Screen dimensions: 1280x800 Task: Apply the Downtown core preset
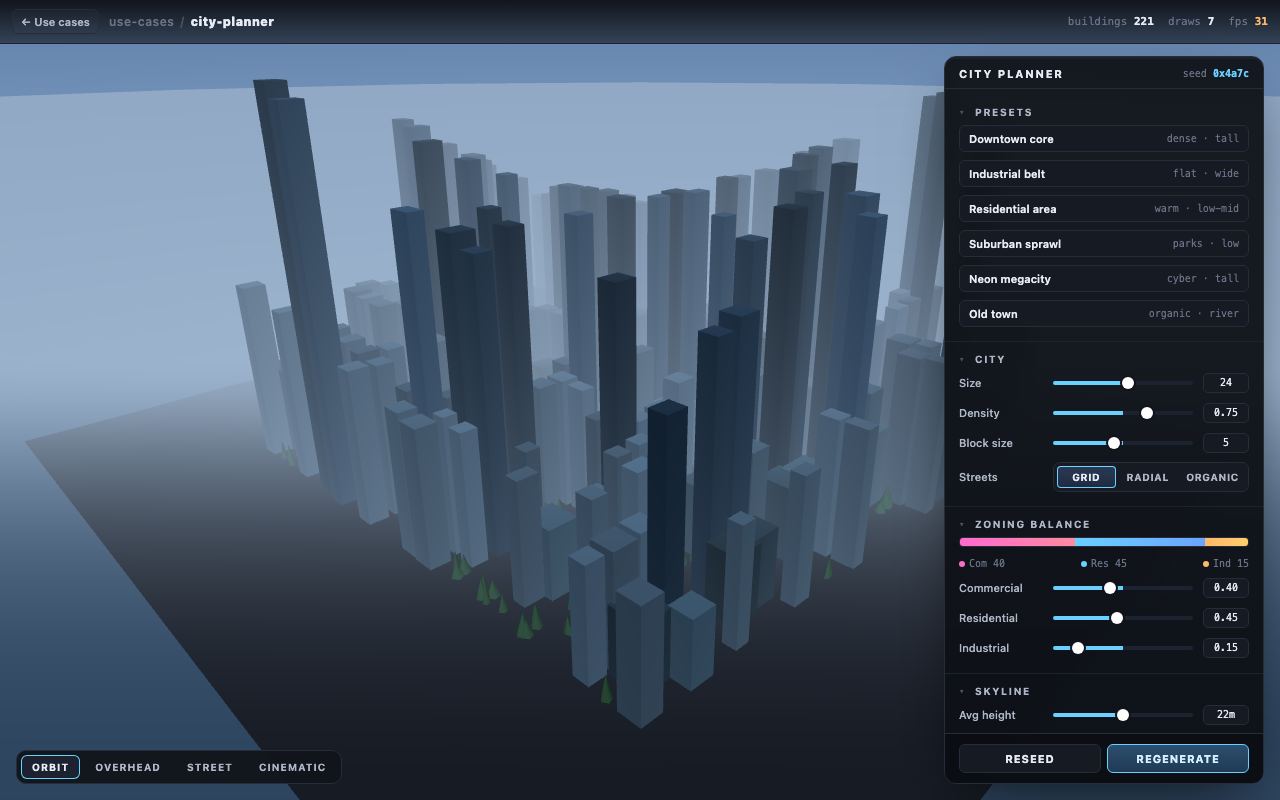[x=1104, y=139]
